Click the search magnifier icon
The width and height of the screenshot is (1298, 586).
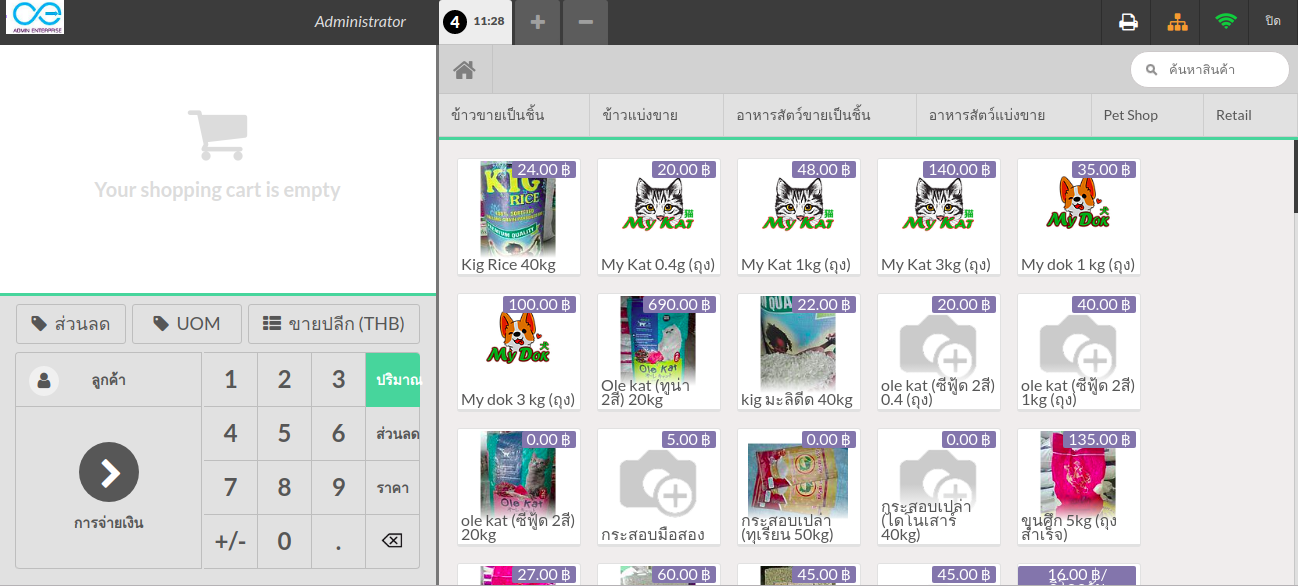[x=1153, y=69]
